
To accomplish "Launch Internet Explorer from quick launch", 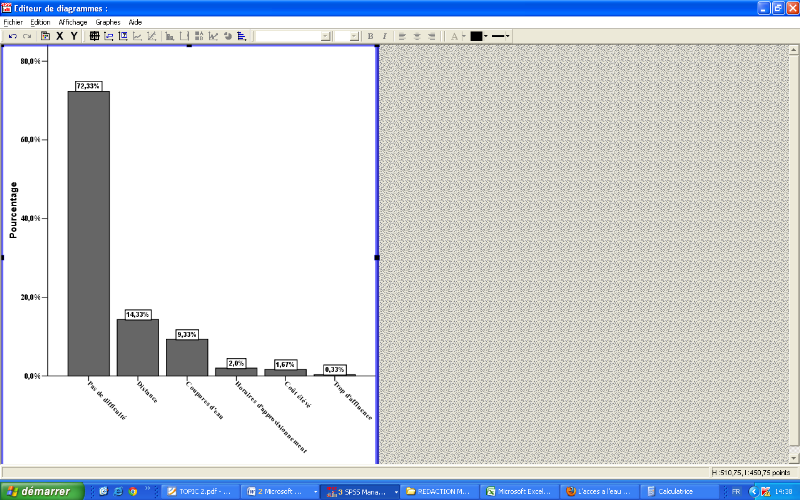I will pos(118,491).
